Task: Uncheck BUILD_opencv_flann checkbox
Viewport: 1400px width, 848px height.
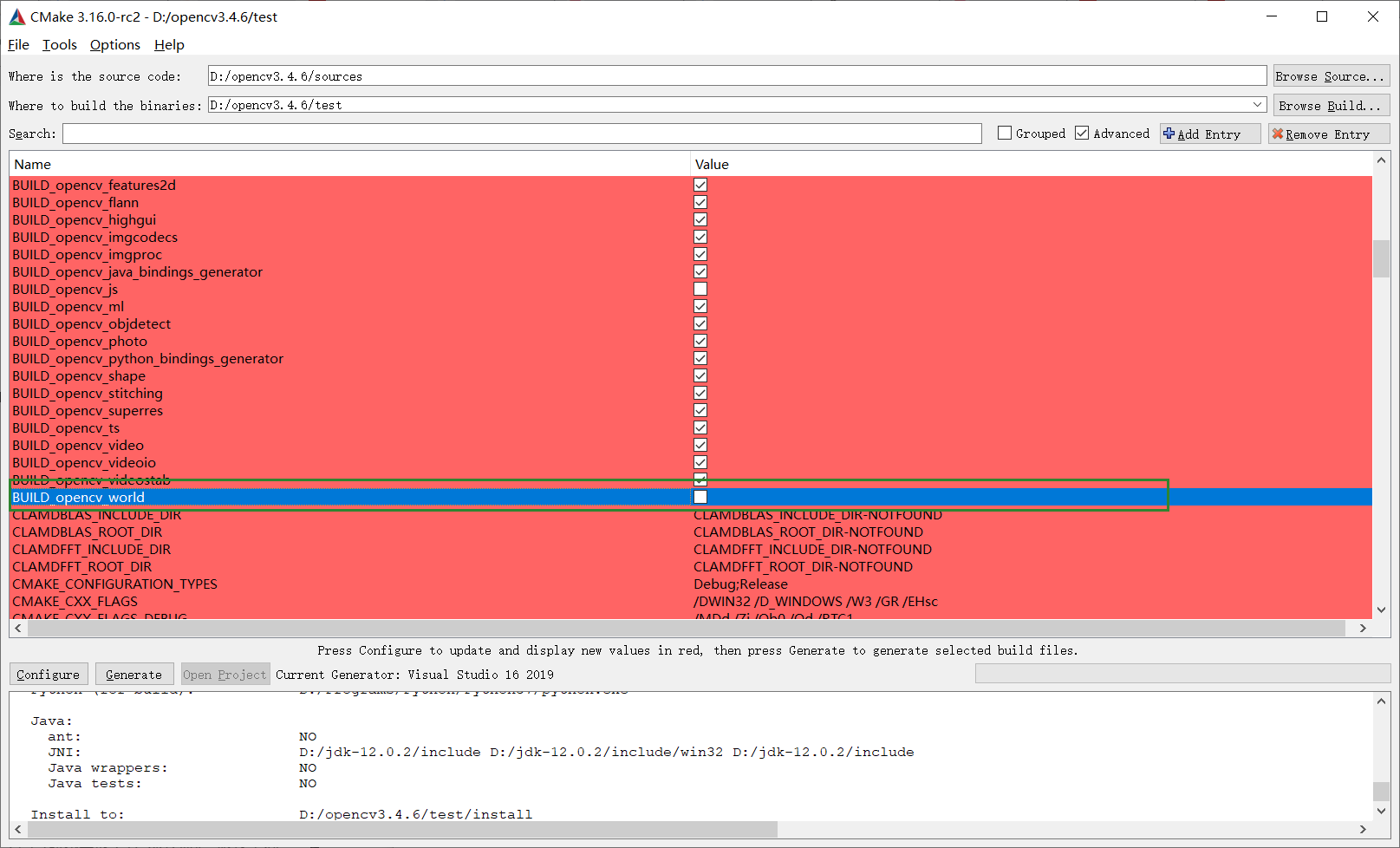Action: tap(700, 202)
